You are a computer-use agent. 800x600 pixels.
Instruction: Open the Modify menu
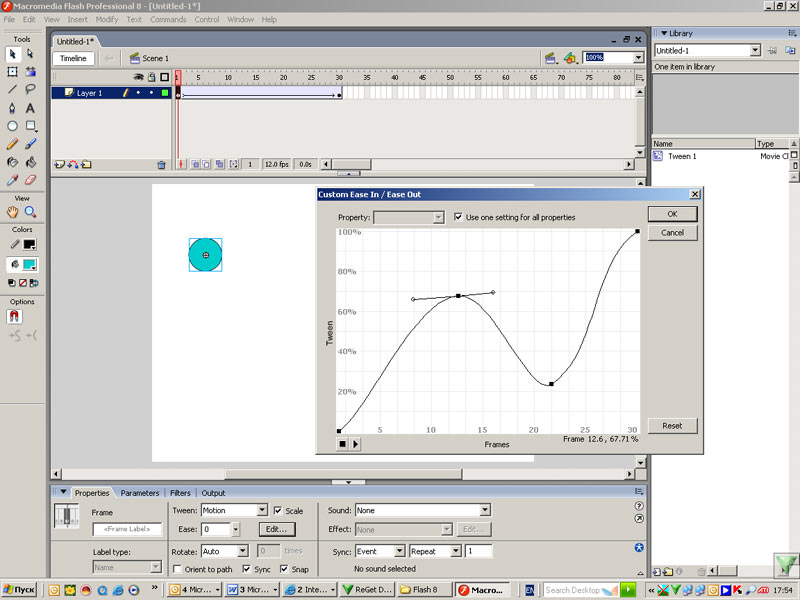click(107, 19)
